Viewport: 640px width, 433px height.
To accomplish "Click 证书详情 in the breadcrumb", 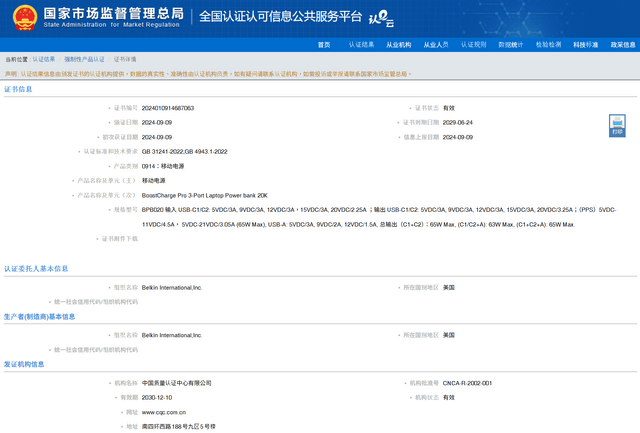I will (125, 60).
